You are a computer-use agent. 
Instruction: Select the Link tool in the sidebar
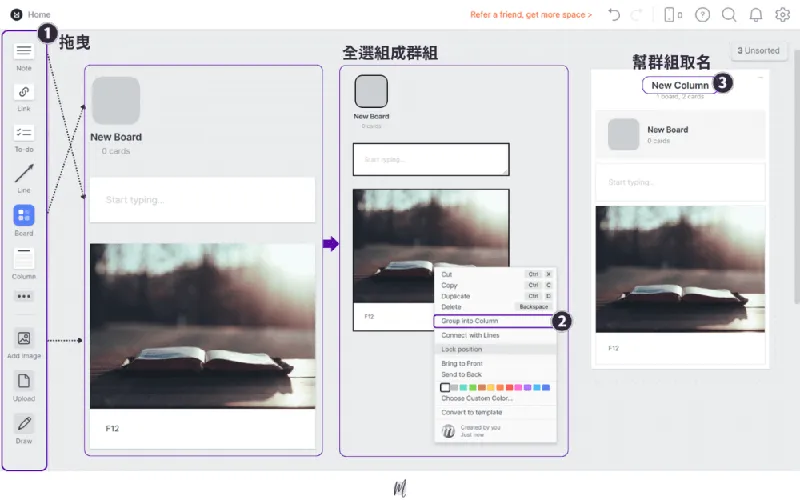(23, 92)
